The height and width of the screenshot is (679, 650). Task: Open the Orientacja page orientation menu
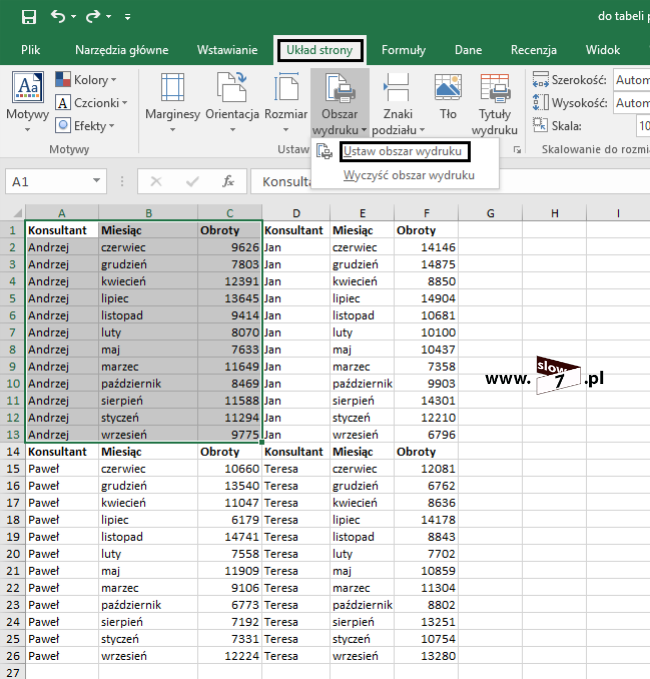[232, 102]
